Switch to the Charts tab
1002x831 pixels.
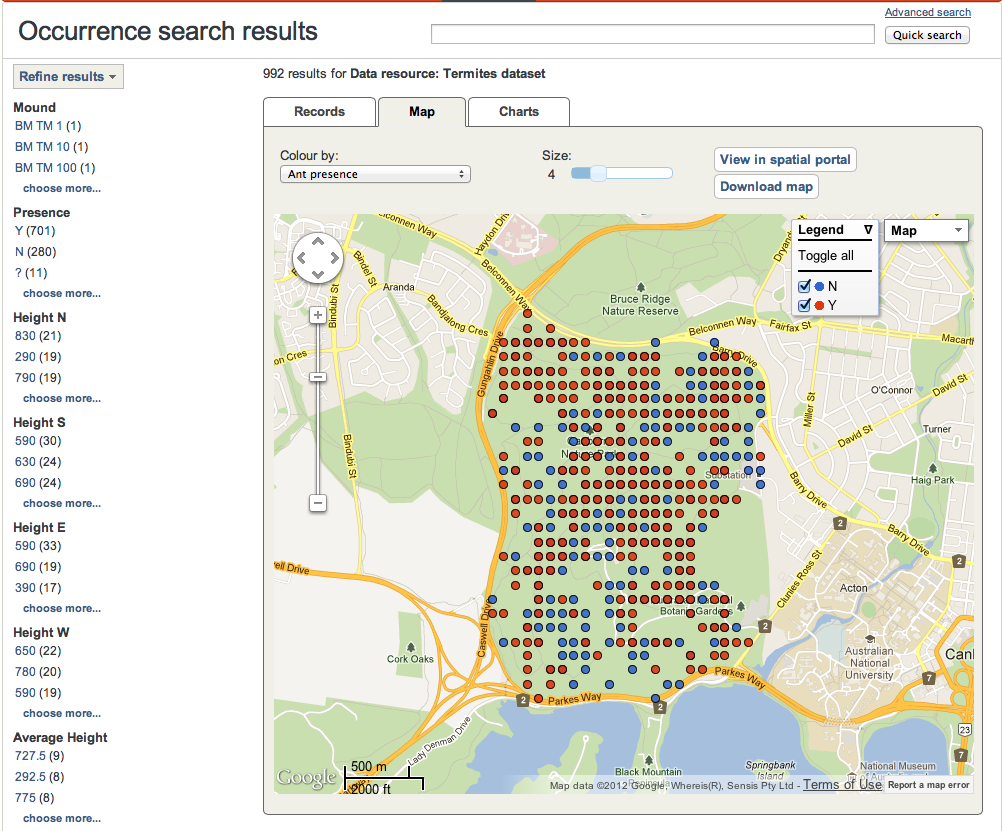pyautogui.click(x=519, y=112)
